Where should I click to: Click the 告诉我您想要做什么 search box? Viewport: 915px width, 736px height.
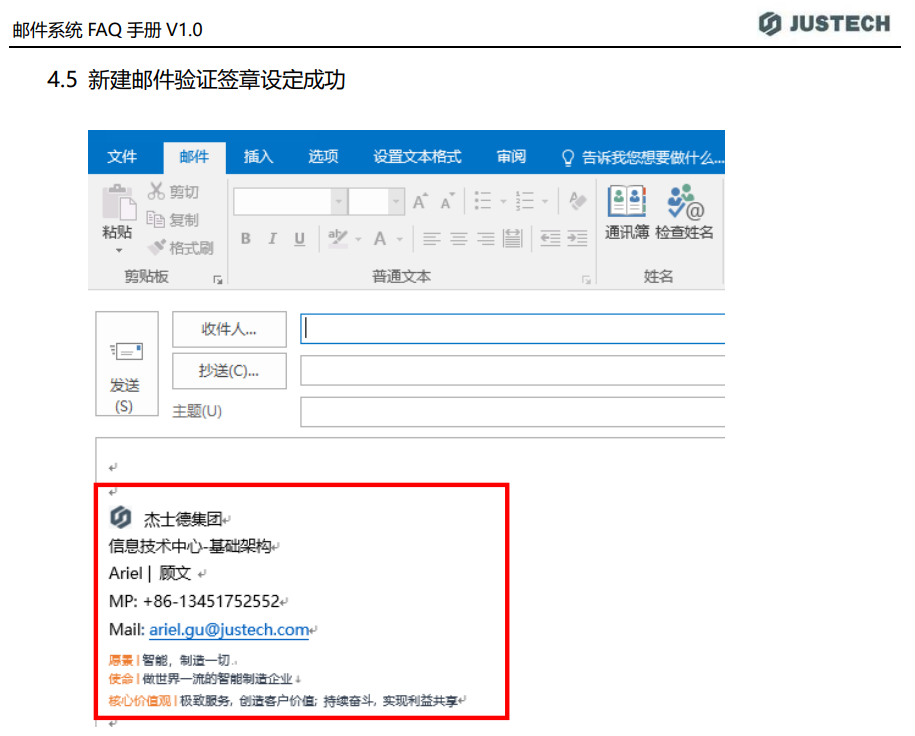click(x=642, y=158)
